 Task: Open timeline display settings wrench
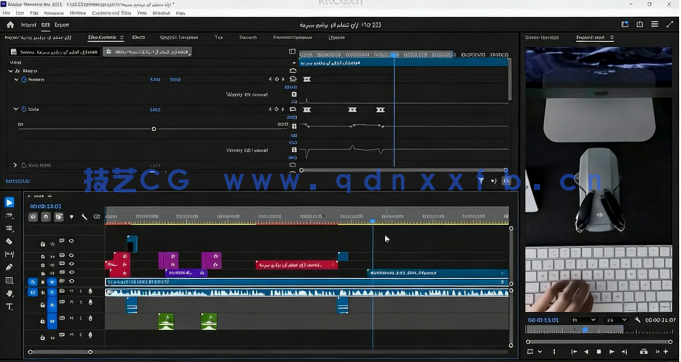[84, 217]
